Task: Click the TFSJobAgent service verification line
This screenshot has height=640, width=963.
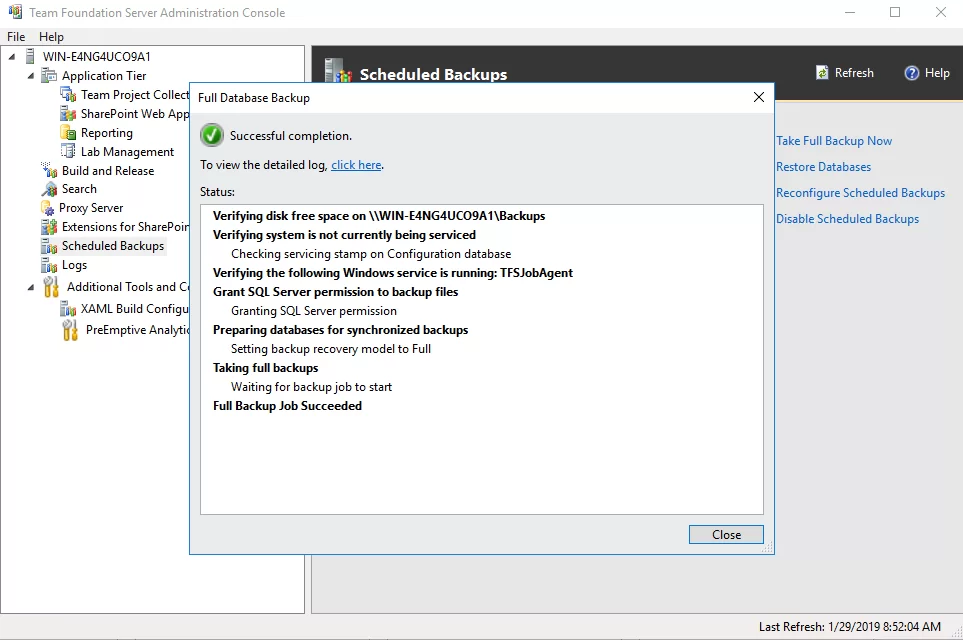Action: pyautogui.click(x=392, y=273)
